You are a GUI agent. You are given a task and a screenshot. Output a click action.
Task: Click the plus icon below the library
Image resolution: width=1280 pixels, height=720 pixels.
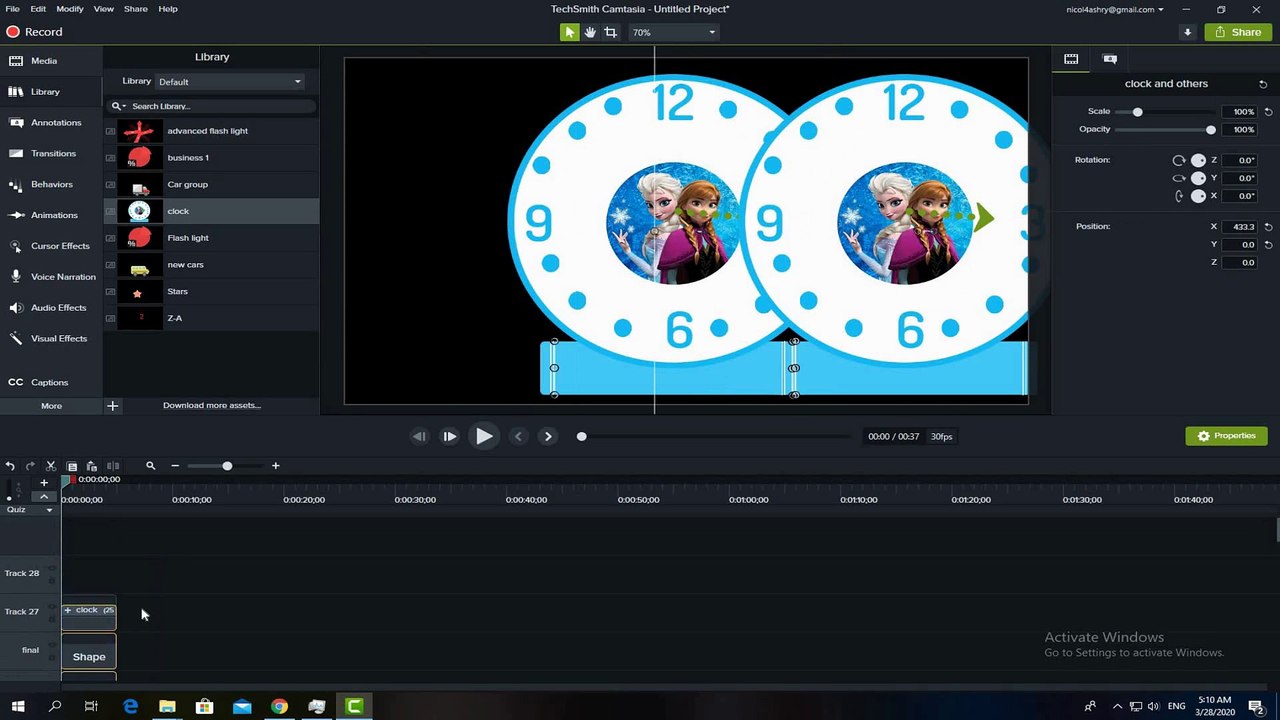tap(113, 406)
